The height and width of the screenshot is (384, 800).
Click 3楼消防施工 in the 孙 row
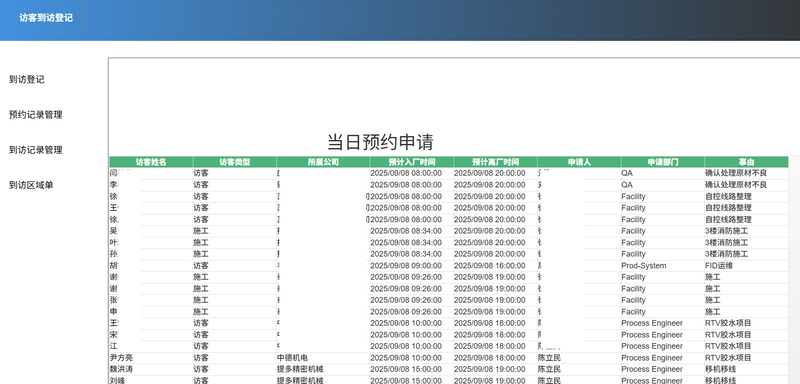pos(727,254)
